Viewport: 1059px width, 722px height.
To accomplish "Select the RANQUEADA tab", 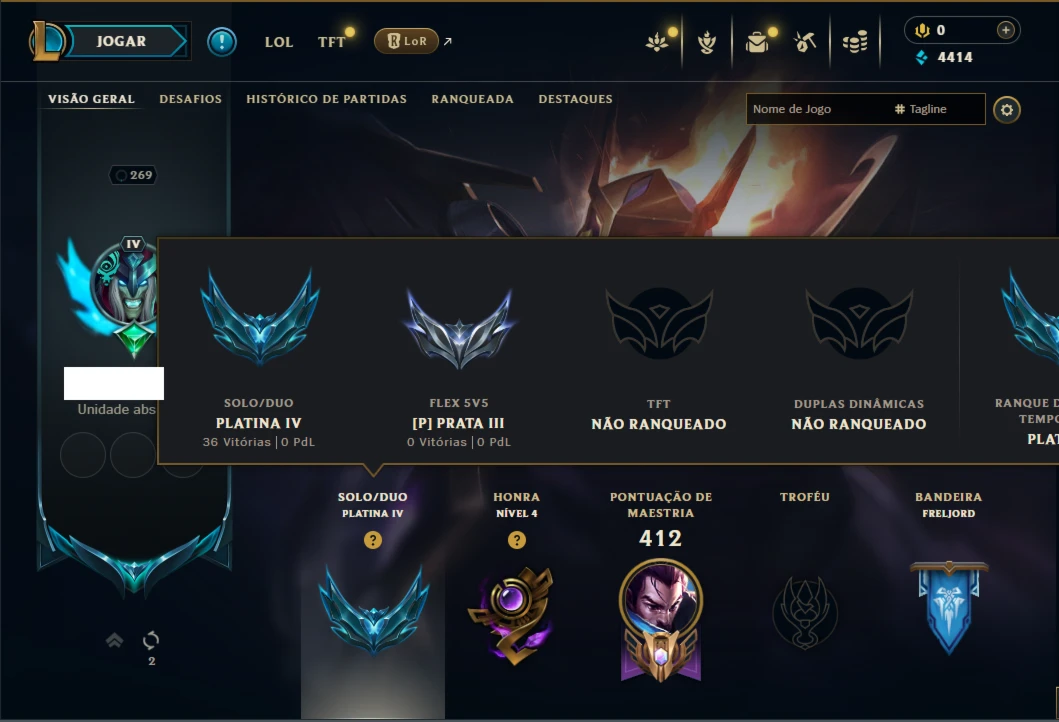I will click(472, 99).
